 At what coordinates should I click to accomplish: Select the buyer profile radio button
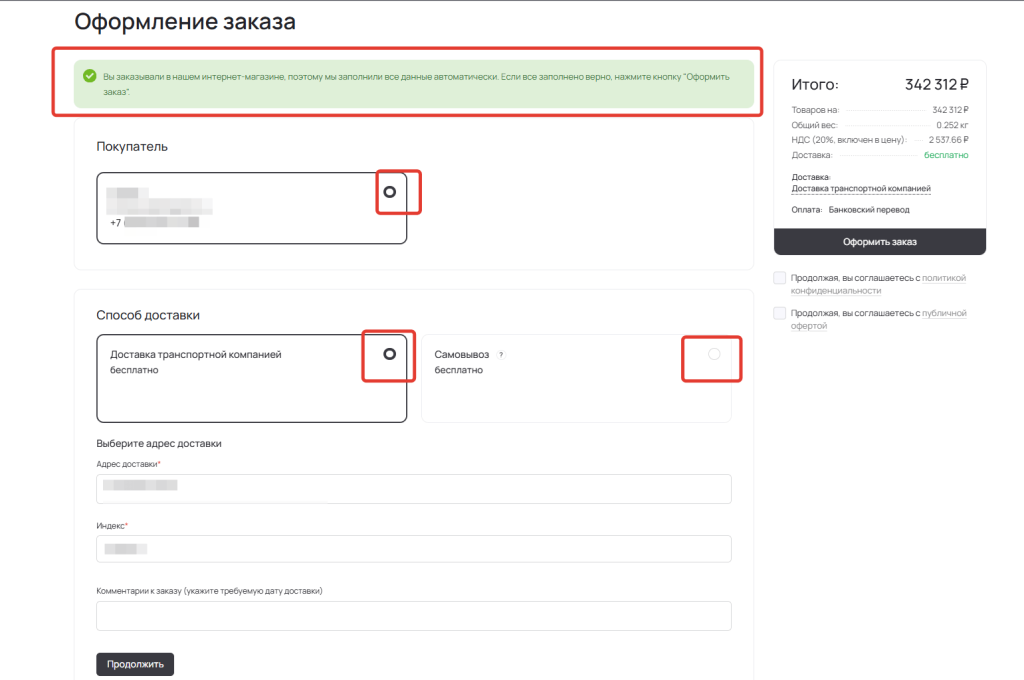pos(389,192)
